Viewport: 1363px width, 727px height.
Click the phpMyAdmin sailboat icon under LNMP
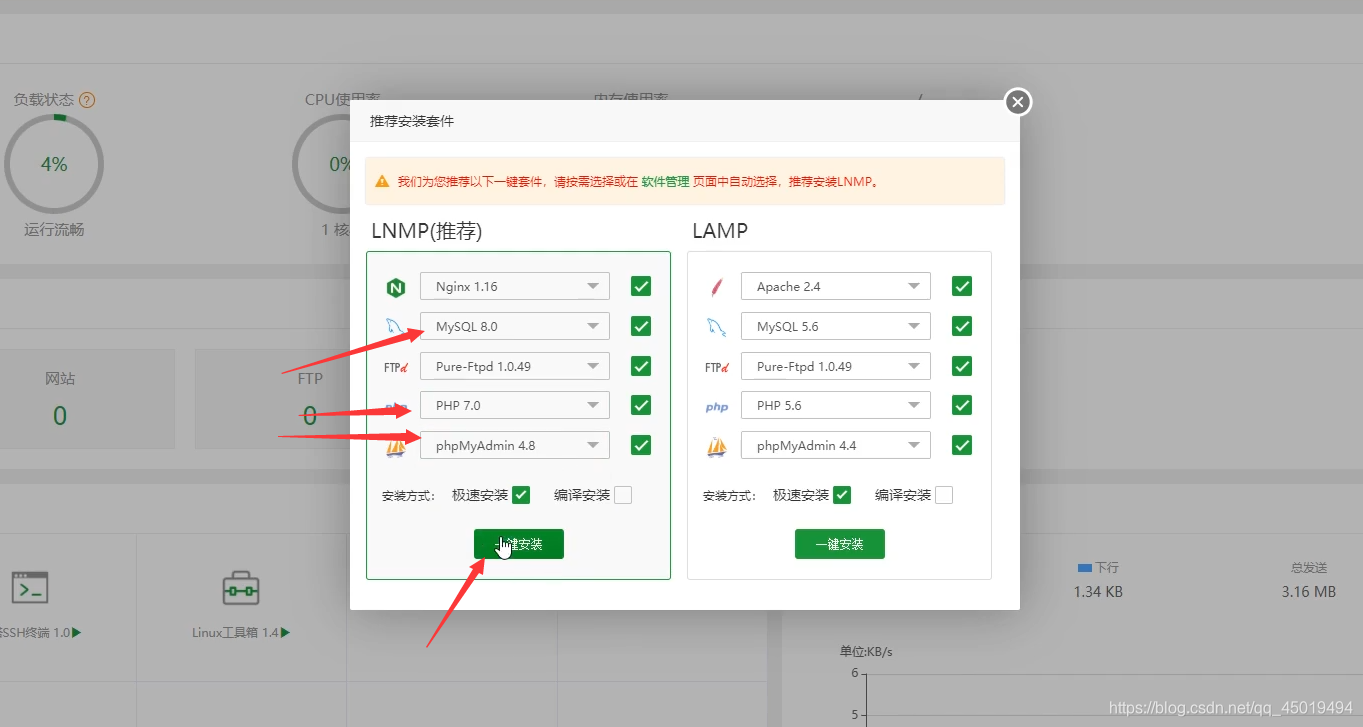coord(396,445)
